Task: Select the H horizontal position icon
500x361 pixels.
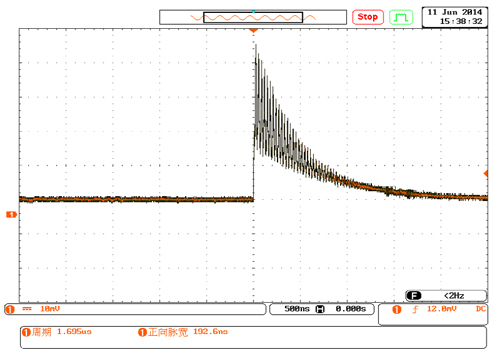Action: pos(320,309)
